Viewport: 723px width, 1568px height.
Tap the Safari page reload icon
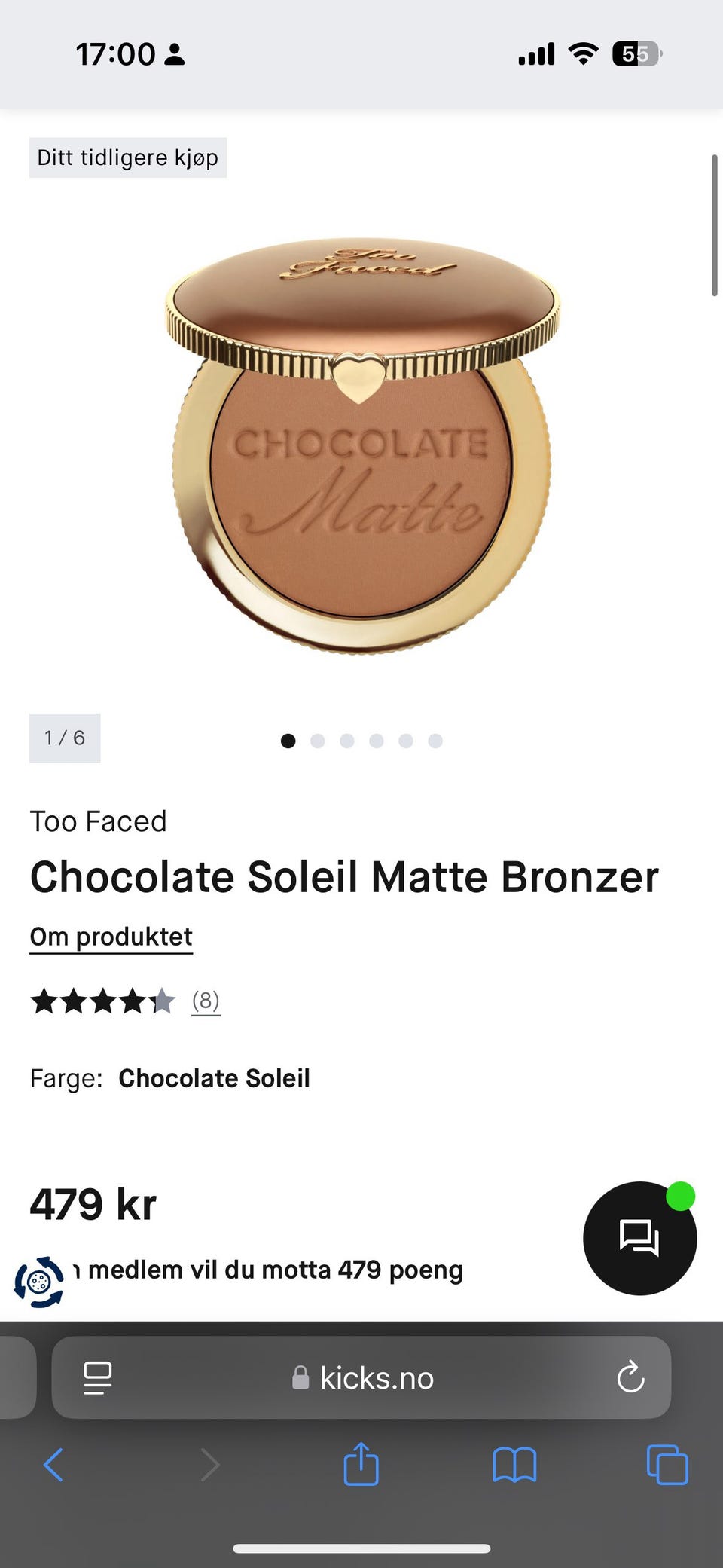630,1378
